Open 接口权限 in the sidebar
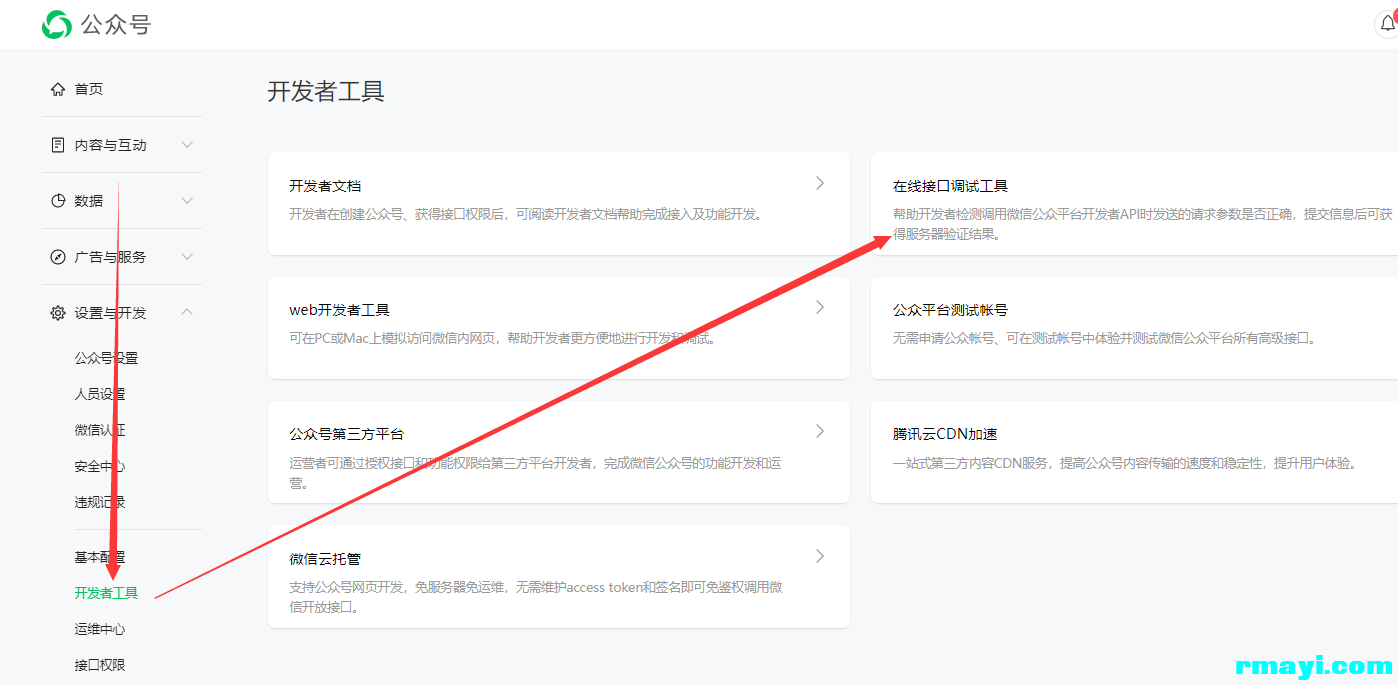The image size is (1398, 685). tap(100, 665)
